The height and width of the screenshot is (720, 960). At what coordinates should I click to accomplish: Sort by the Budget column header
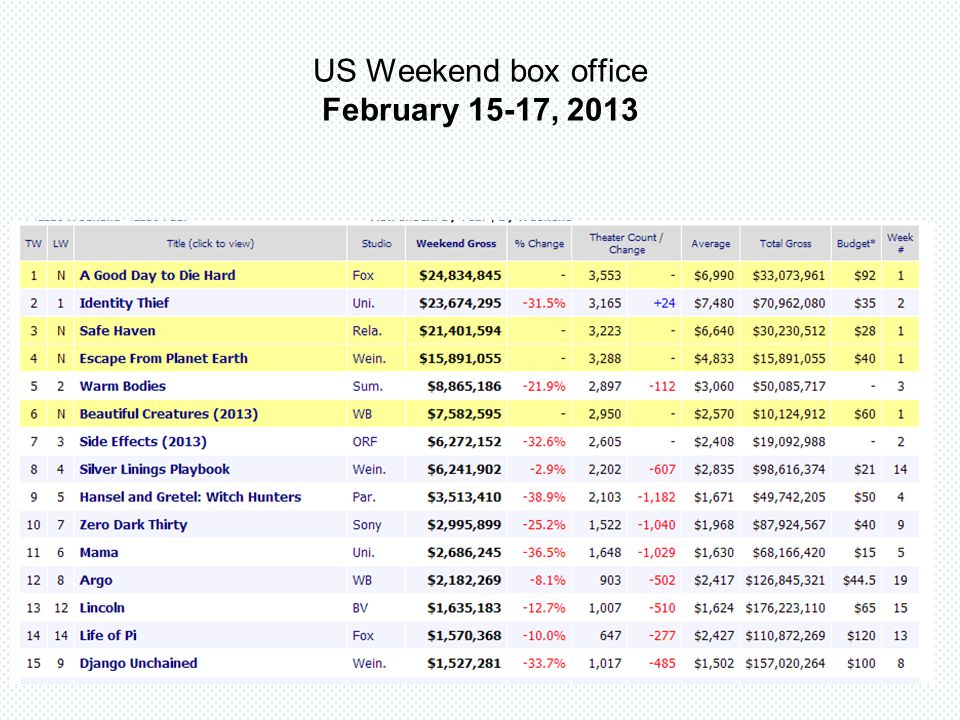tap(856, 244)
